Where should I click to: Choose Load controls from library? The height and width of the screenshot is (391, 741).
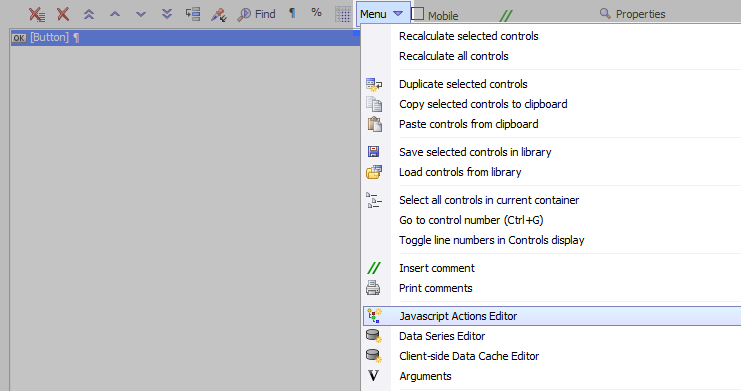[x=460, y=172]
